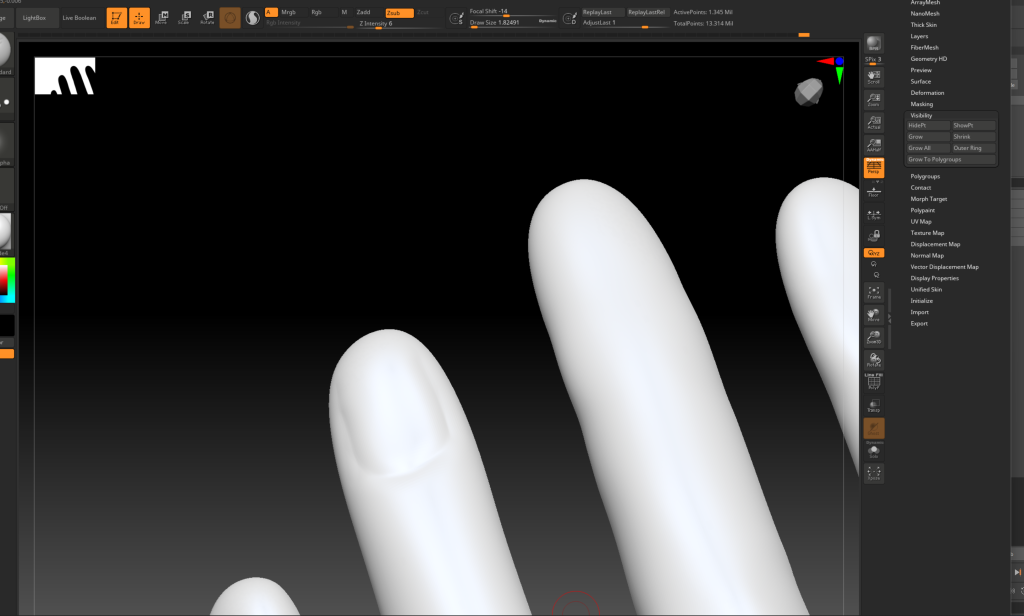Adjust the Focal Shift slider
Screen dimensions: 1024x616
pos(513,12)
